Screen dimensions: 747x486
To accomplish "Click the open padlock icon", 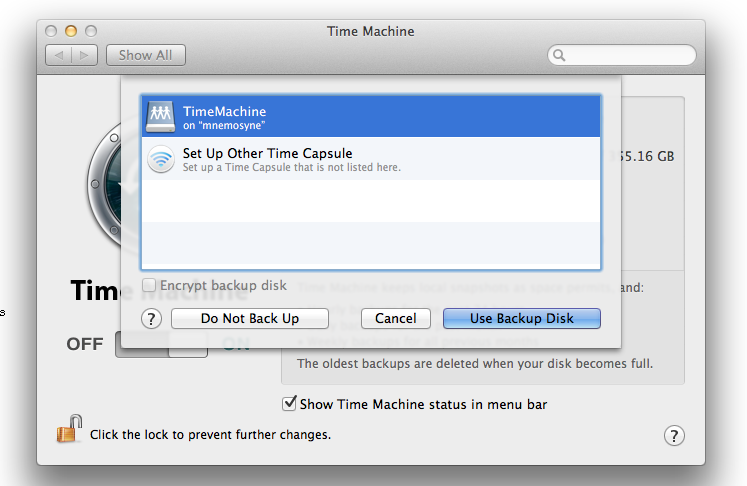I will pyautogui.click(x=70, y=429).
